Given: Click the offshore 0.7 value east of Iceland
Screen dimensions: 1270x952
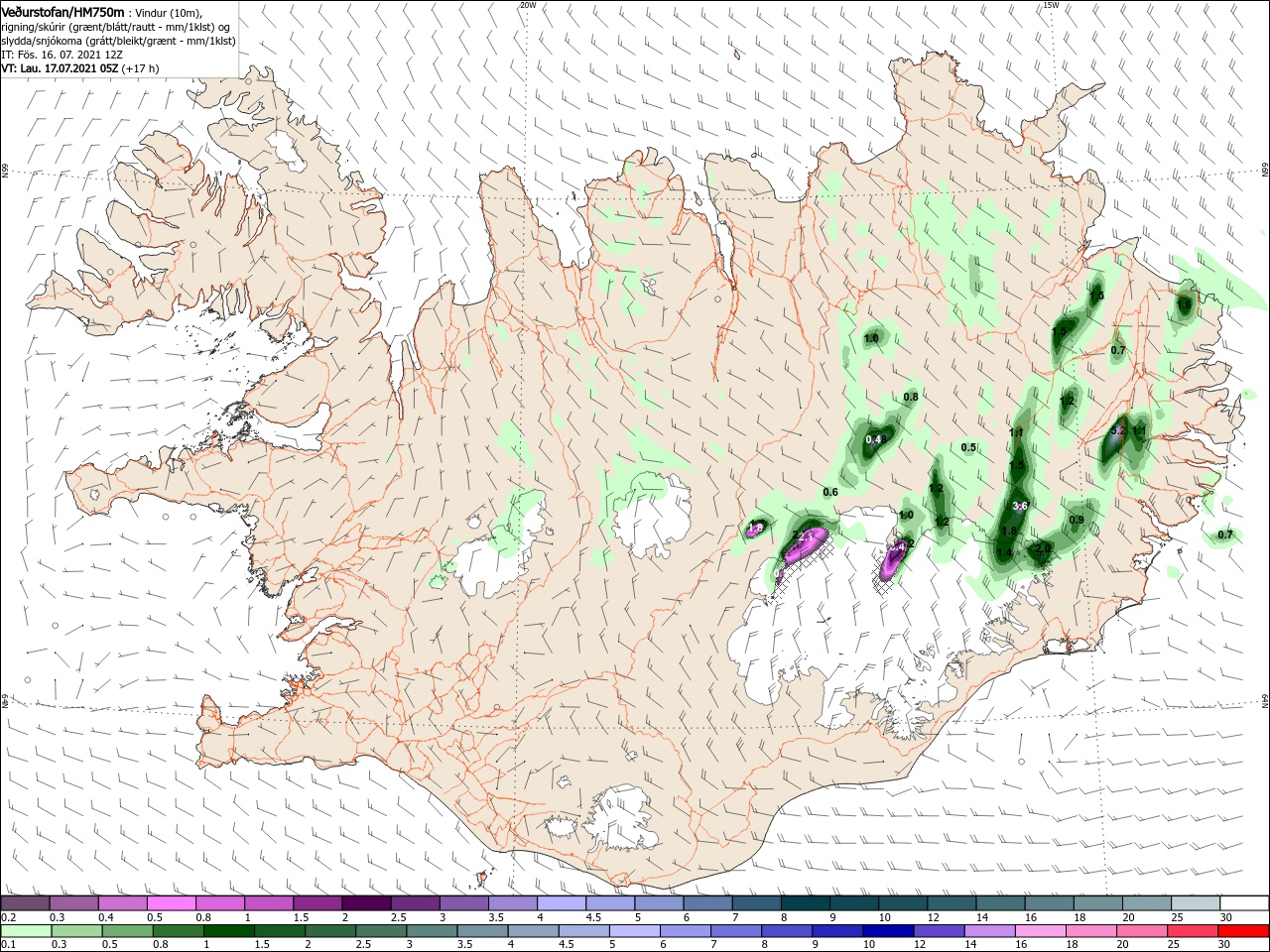Looking at the screenshot, I should click(1225, 535).
